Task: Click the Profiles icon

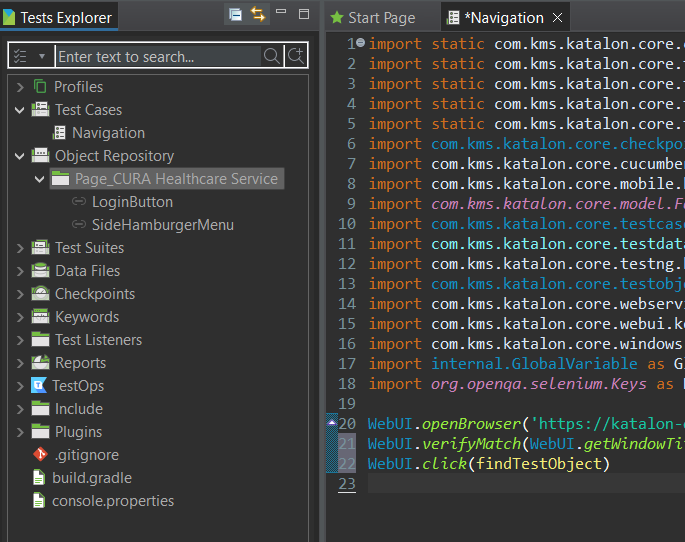Action: click(x=40, y=86)
